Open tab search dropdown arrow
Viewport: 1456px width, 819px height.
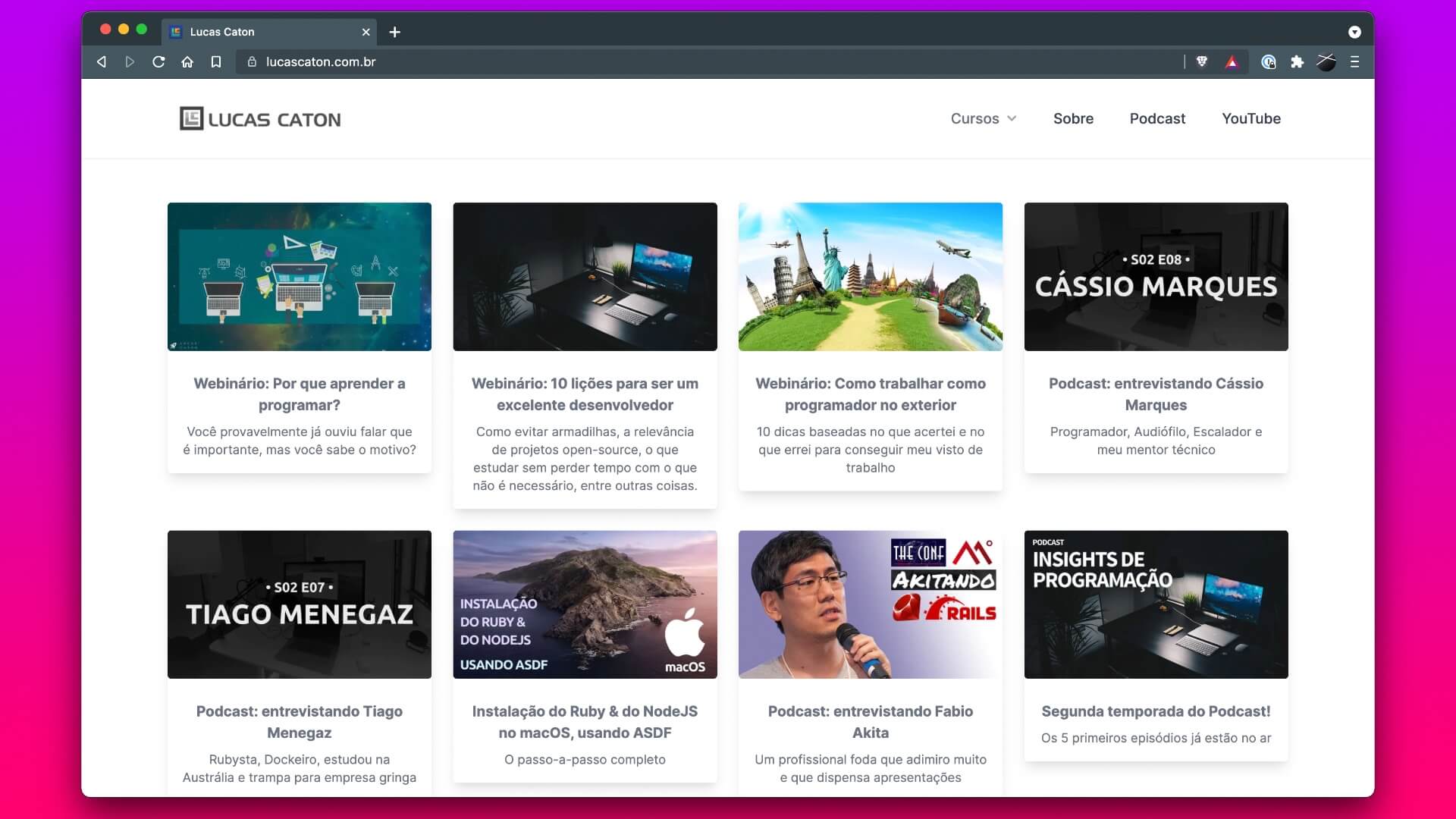(1354, 32)
